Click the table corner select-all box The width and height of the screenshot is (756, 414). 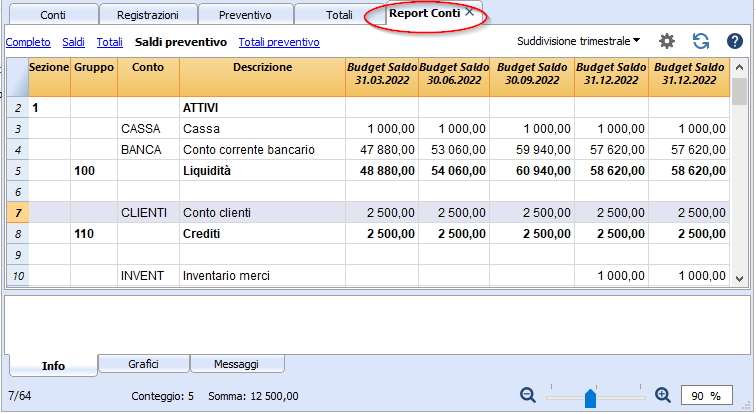click(x=18, y=77)
